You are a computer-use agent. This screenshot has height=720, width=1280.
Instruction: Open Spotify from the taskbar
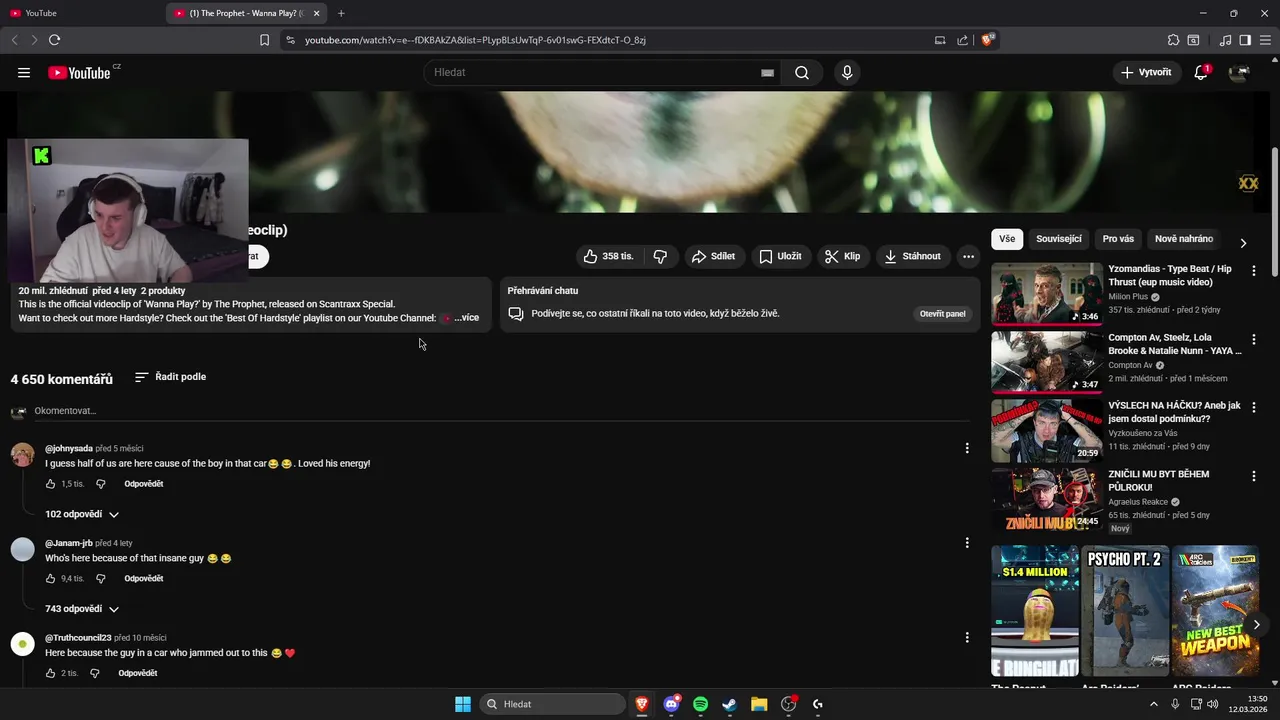[700, 704]
